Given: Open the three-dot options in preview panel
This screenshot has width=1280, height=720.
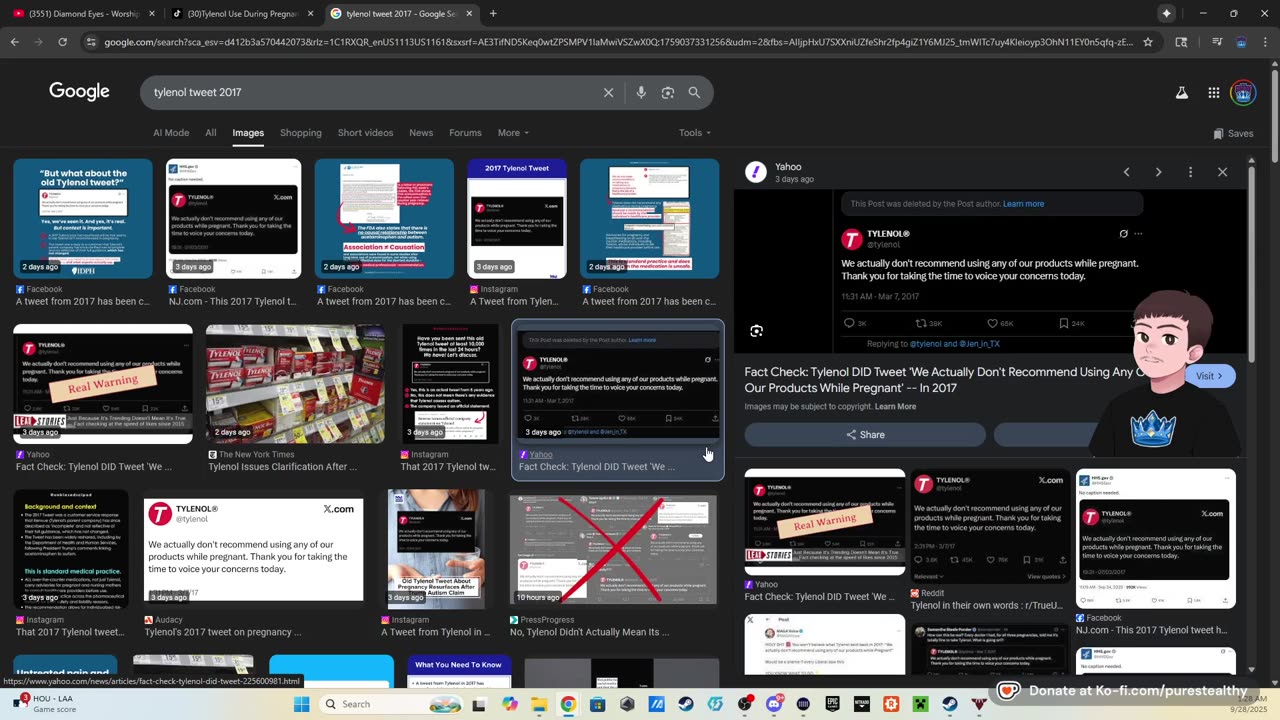Looking at the screenshot, I should [1190, 172].
